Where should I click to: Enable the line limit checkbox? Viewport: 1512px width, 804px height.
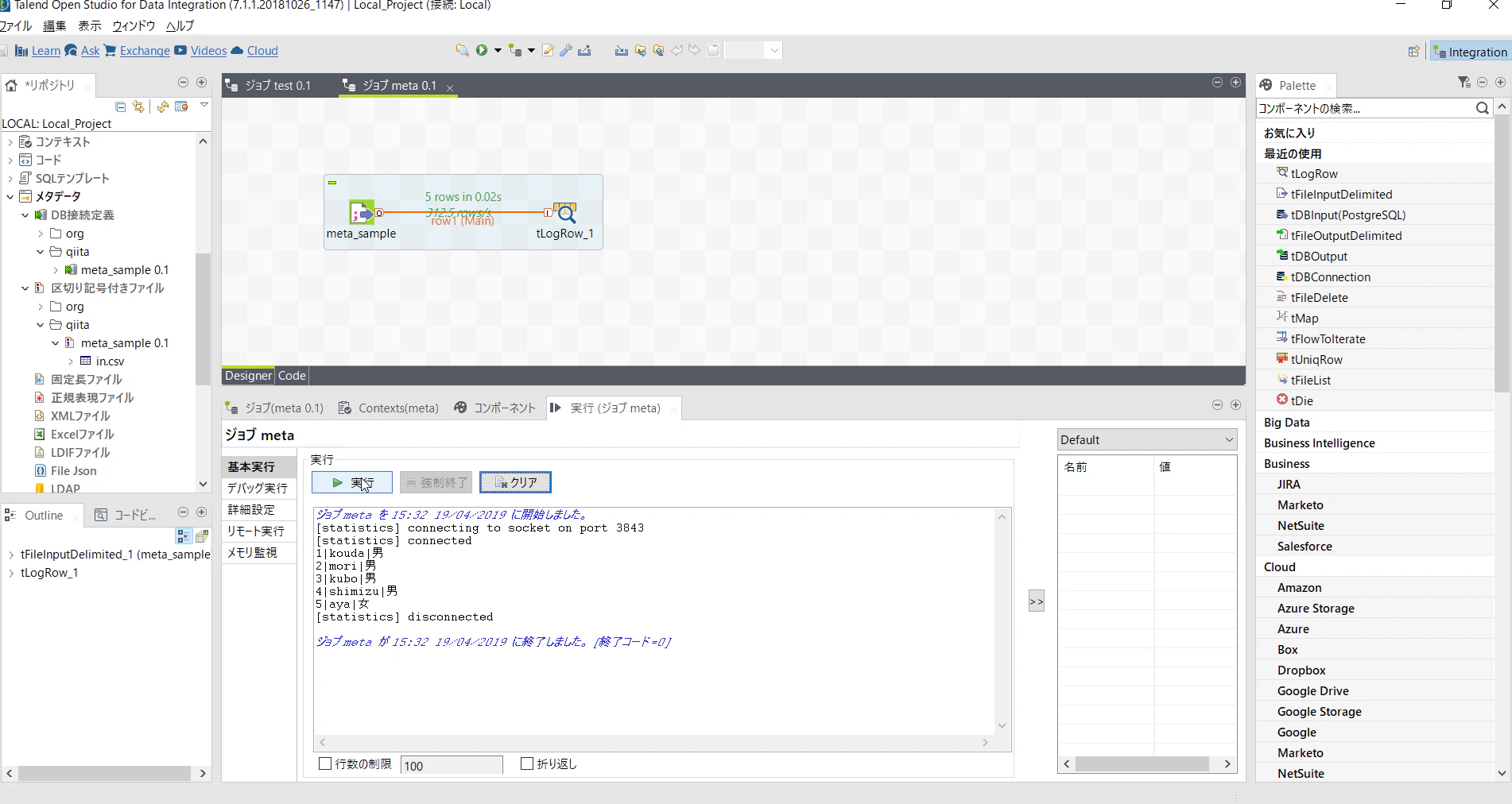click(x=325, y=763)
